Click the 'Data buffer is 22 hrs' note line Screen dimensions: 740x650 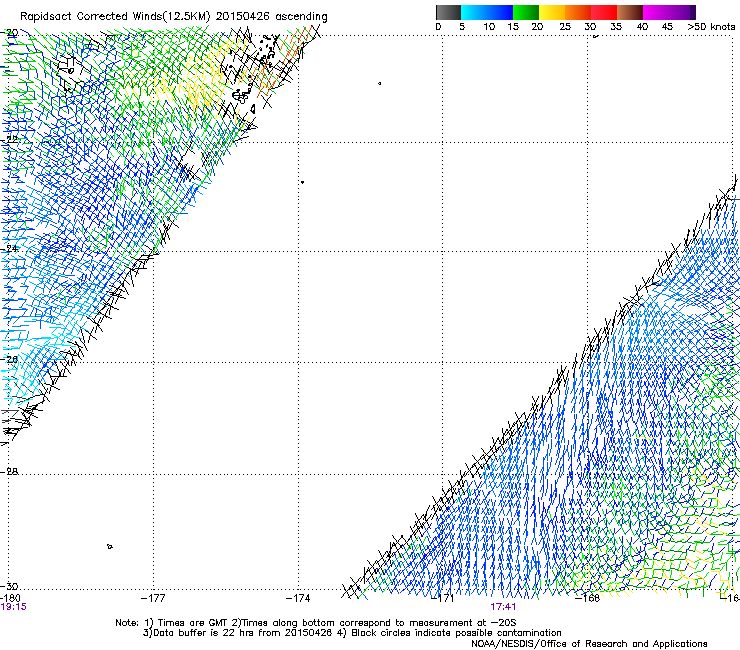(237, 633)
